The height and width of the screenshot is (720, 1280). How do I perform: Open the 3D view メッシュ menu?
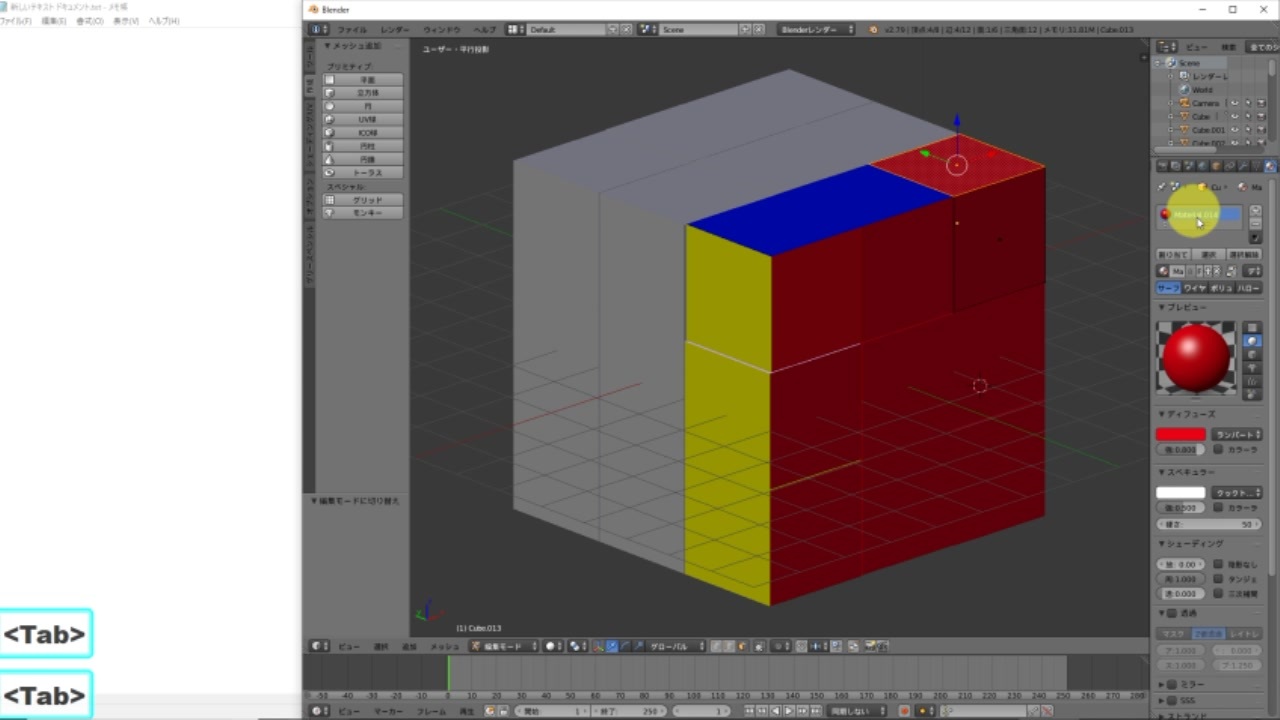click(x=444, y=647)
